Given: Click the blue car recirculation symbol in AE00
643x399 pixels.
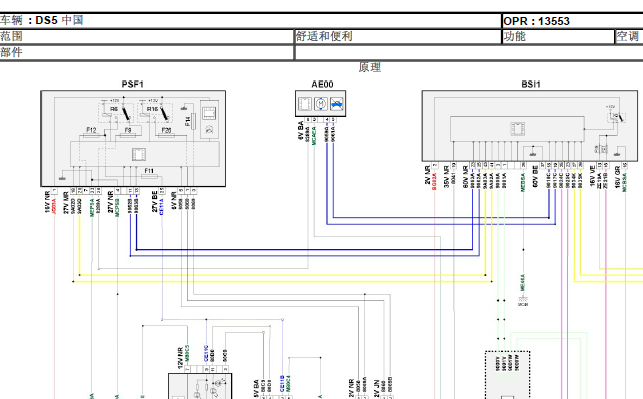Looking at the screenshot, I should 337,104.
